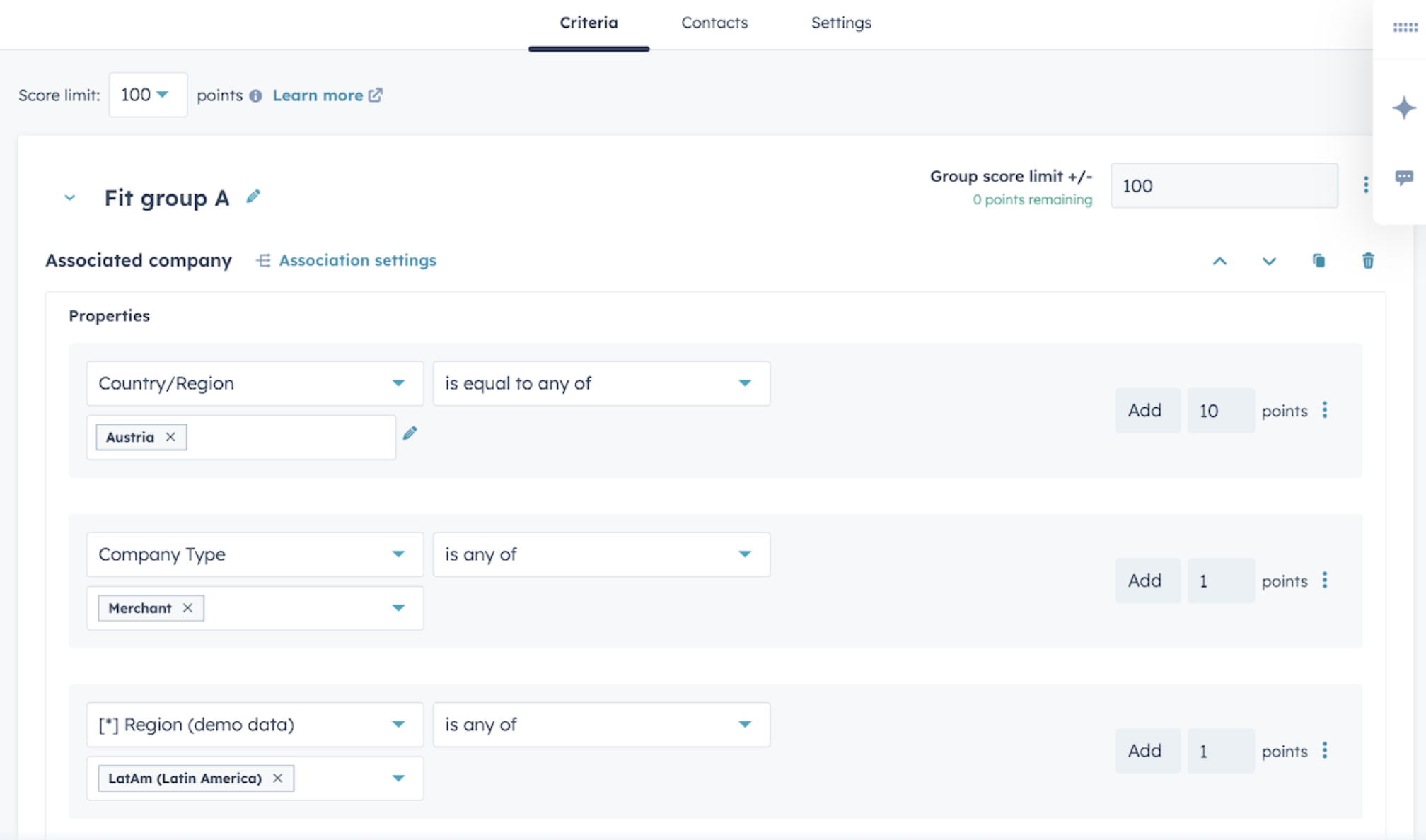The height and width of the screenshot is (840, 1426).
Task: Duplicate the Associated company criteria block
Action: [x=1320, y=261]
